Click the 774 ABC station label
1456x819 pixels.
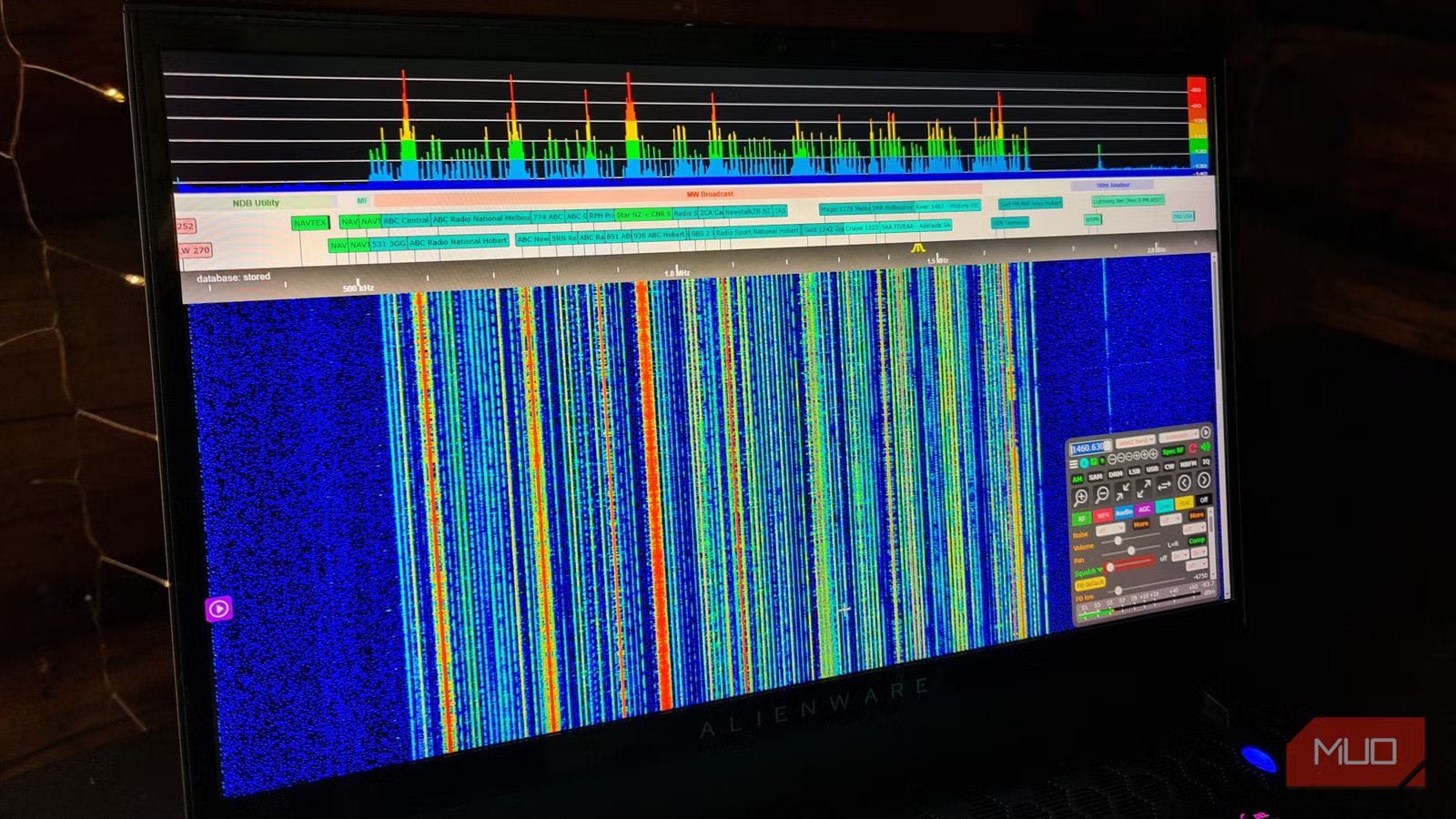point(548,217)
